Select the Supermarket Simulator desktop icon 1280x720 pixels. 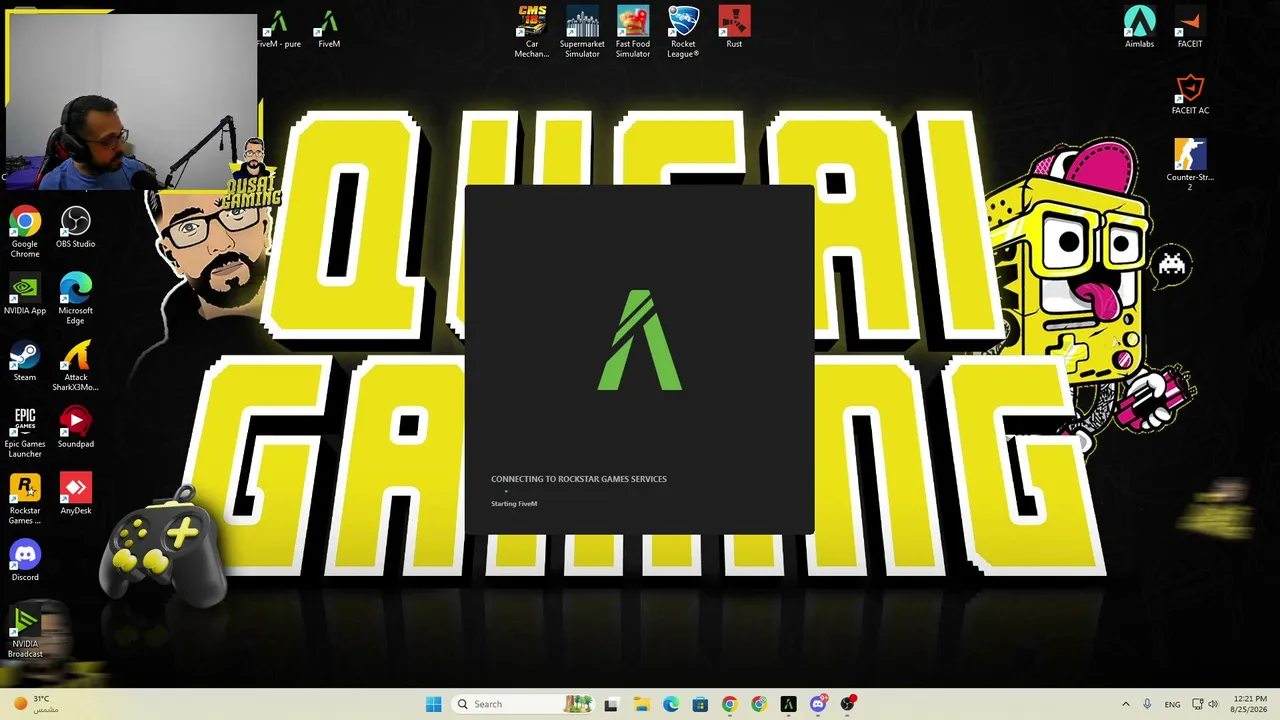pos(582,32)
